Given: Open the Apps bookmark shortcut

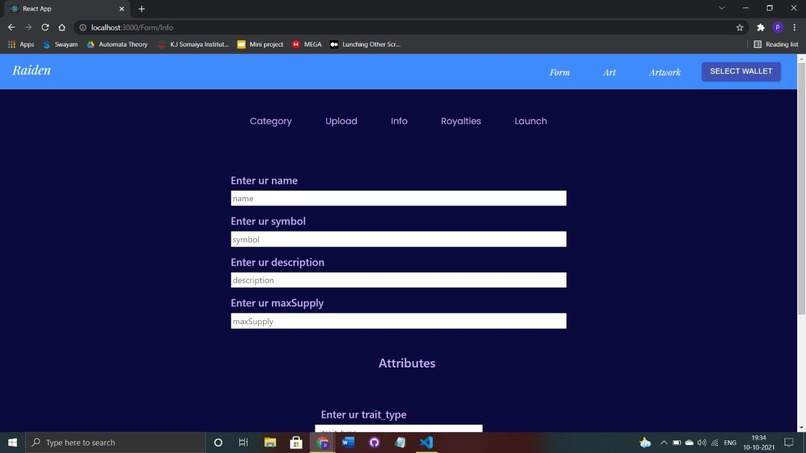Looking at the screenshot, I should (x=21, y=45).
